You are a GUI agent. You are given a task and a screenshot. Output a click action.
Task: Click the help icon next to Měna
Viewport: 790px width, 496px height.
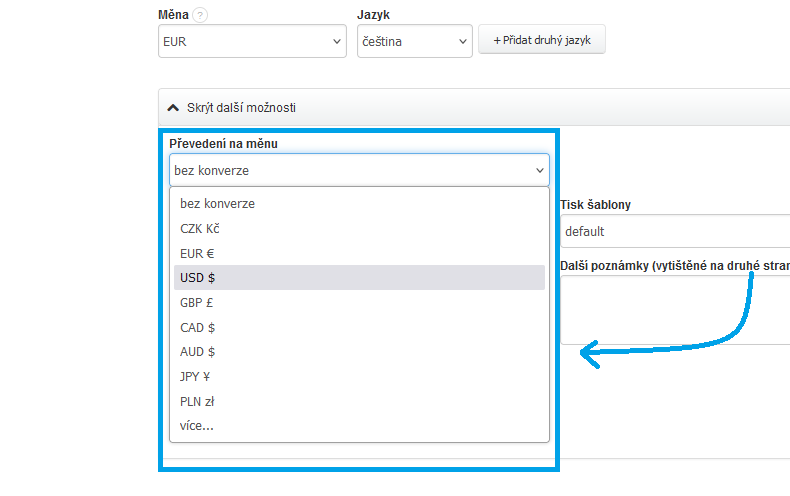point(201,15)
